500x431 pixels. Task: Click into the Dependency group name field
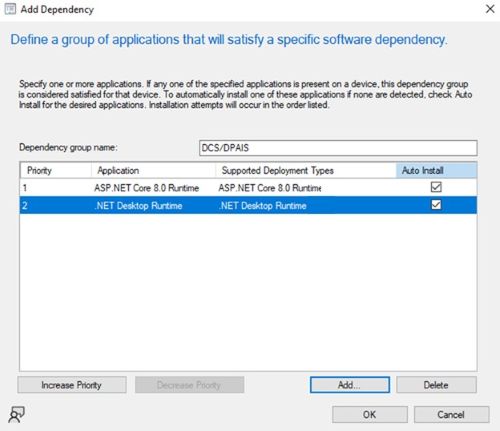[x=338, y=148]
